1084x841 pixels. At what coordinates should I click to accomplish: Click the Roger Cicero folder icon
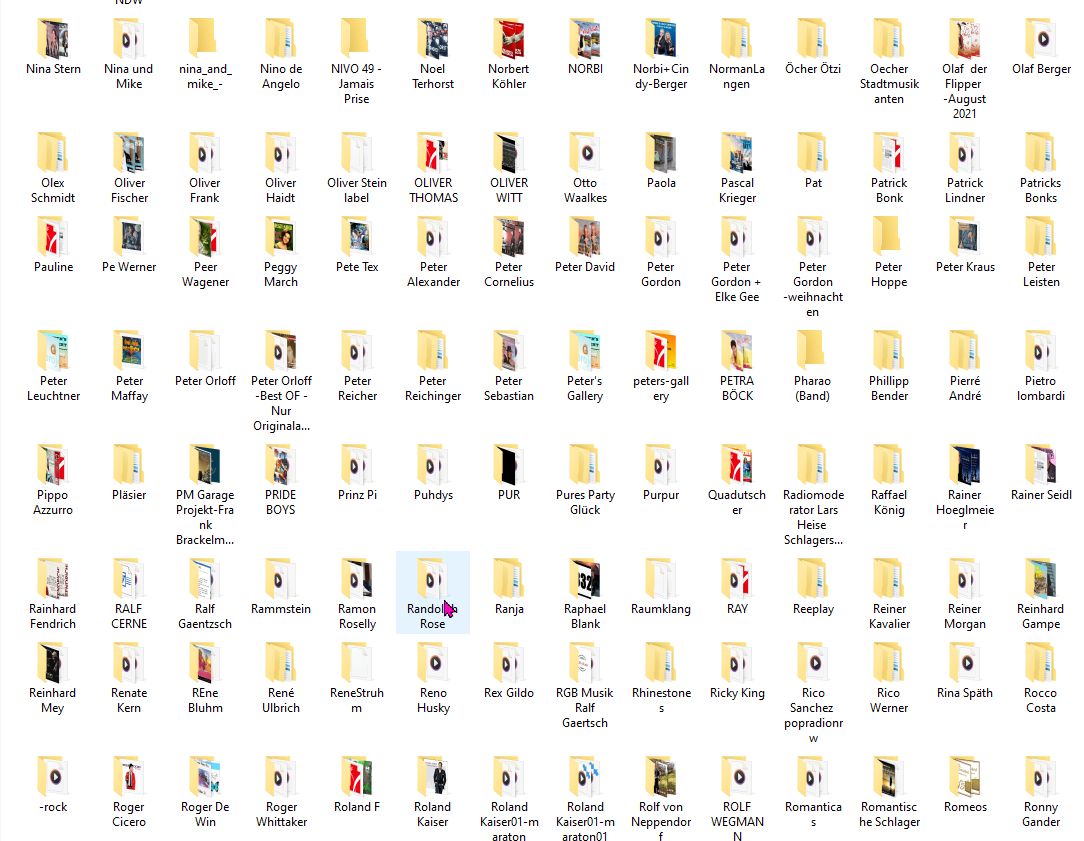click(129, 777)
